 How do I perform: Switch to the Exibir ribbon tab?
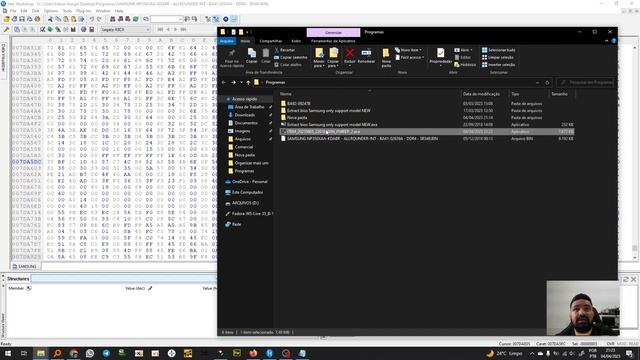pyautogui.click(x=296, y=41)
